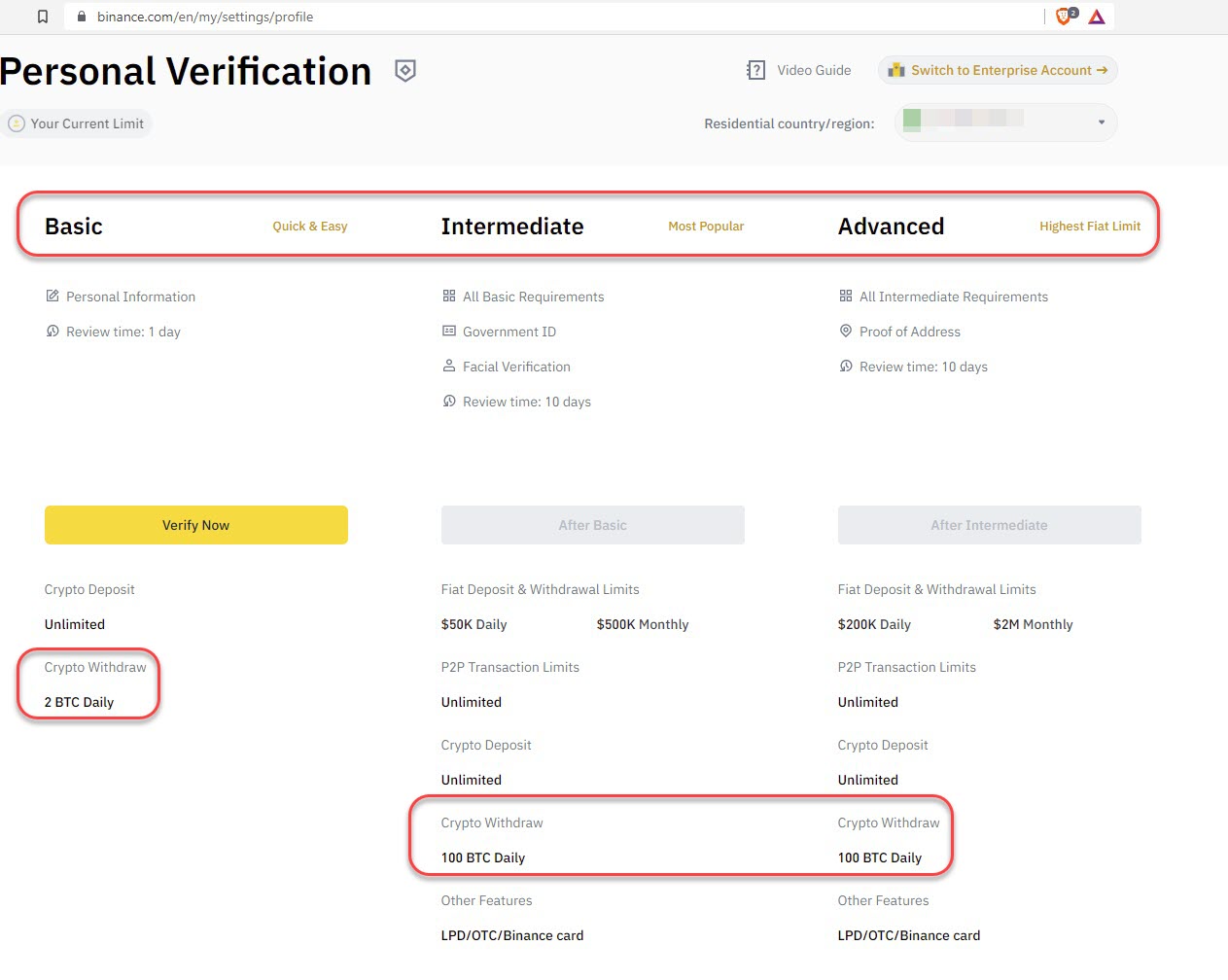Click Unlimited under Basic Crypto Deposit
This screenshot has height=980, width=1228.
tap(75, 624)
